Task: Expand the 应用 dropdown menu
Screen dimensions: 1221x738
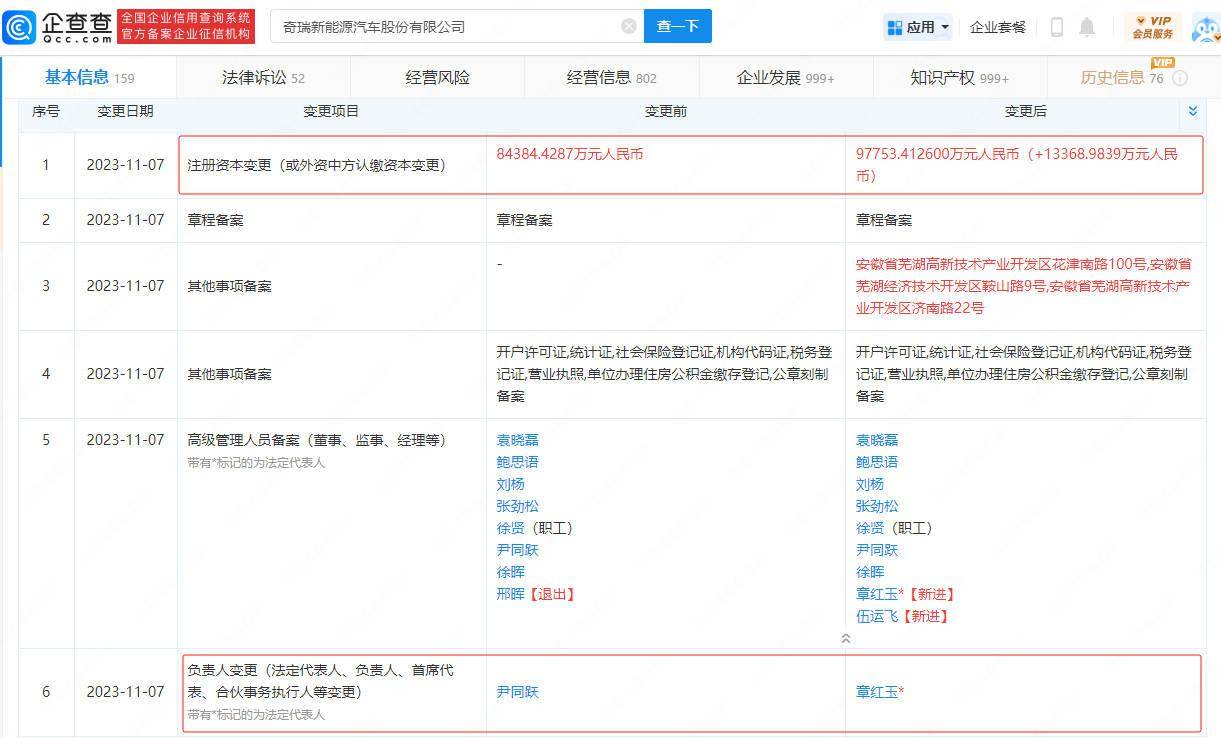Action: click(x=917, y=27)
